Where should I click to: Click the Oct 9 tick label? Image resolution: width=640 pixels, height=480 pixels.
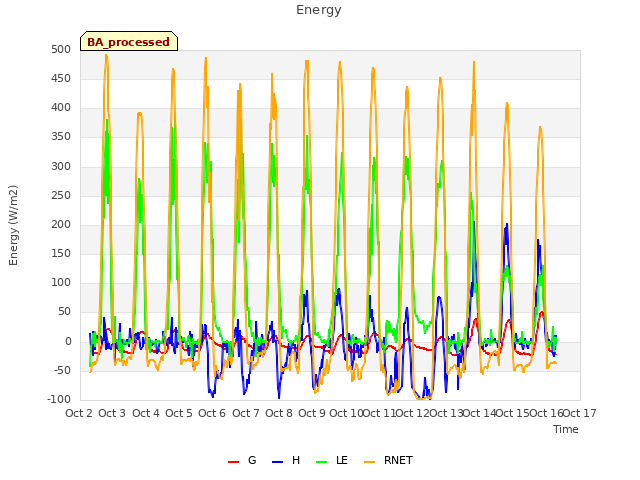click(312, 413)
